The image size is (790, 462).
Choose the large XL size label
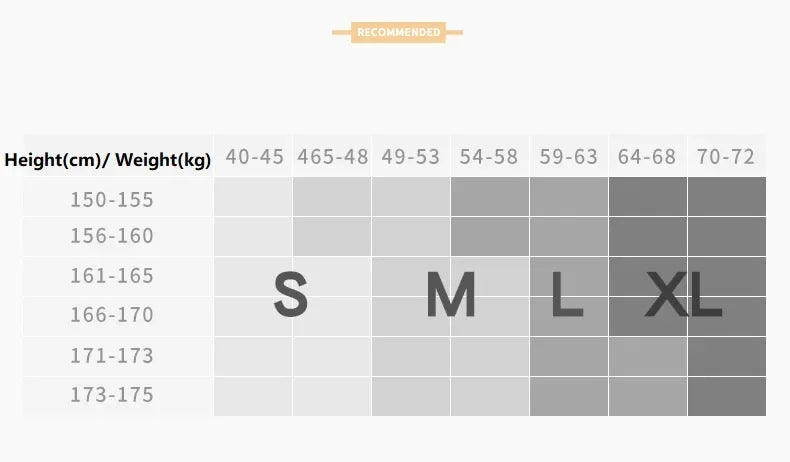683,295
